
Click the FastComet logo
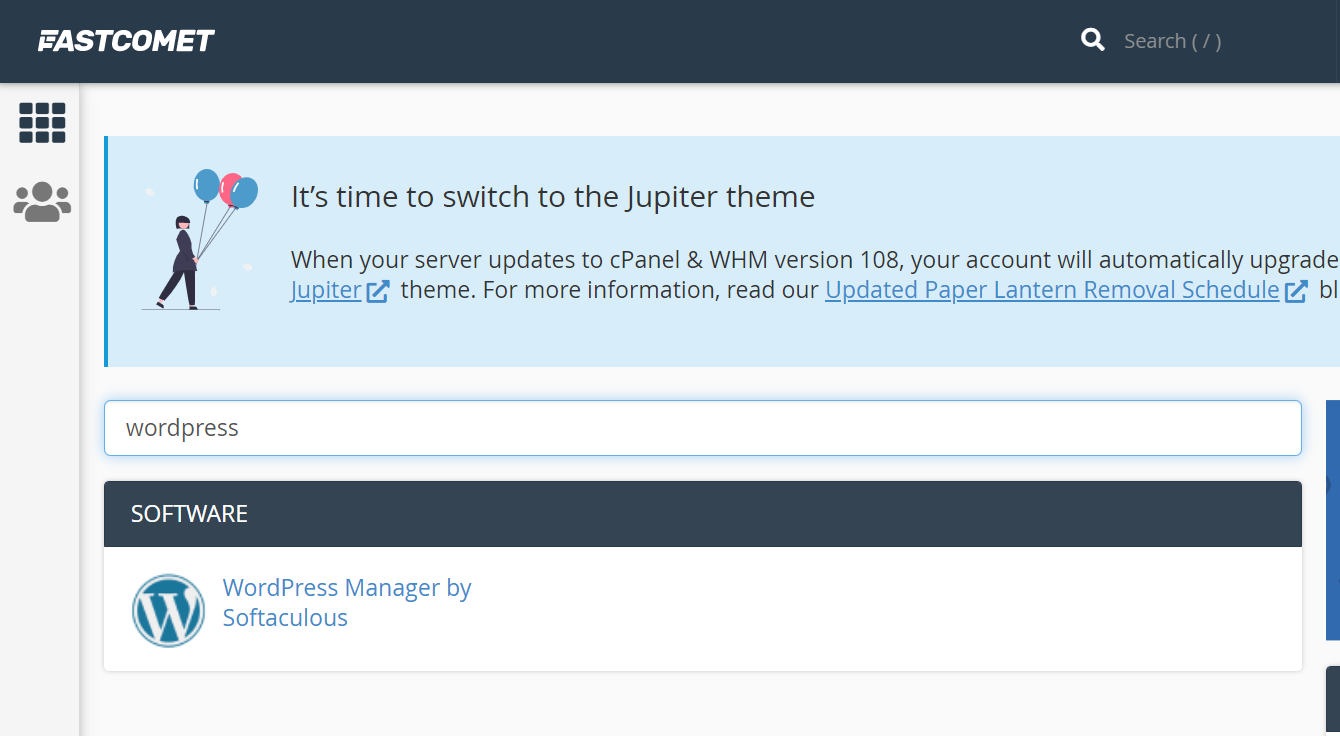(x=126, y=41)
